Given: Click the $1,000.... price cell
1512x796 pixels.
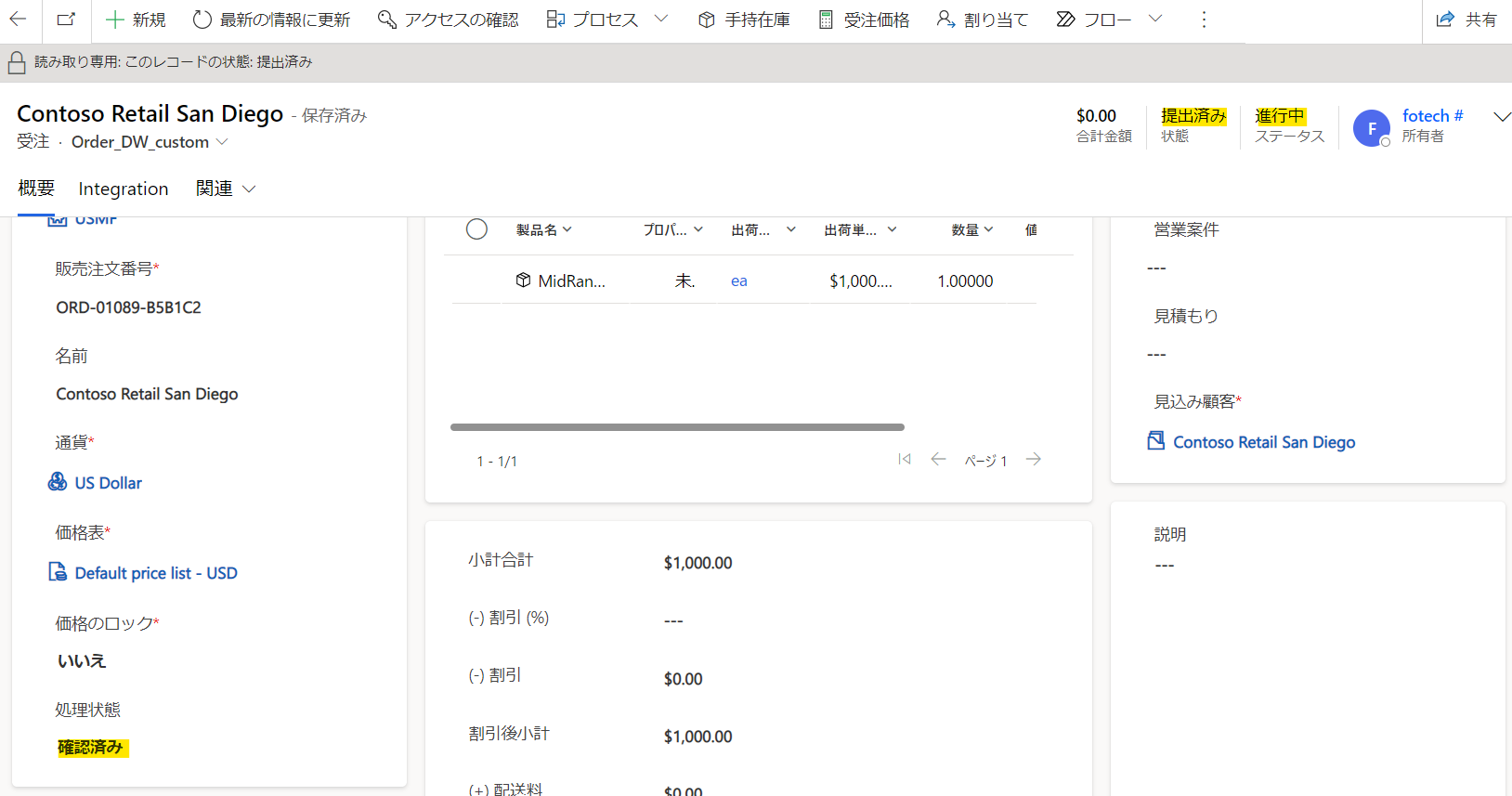Looking at the screenshot, I should (x=861, y=281).
